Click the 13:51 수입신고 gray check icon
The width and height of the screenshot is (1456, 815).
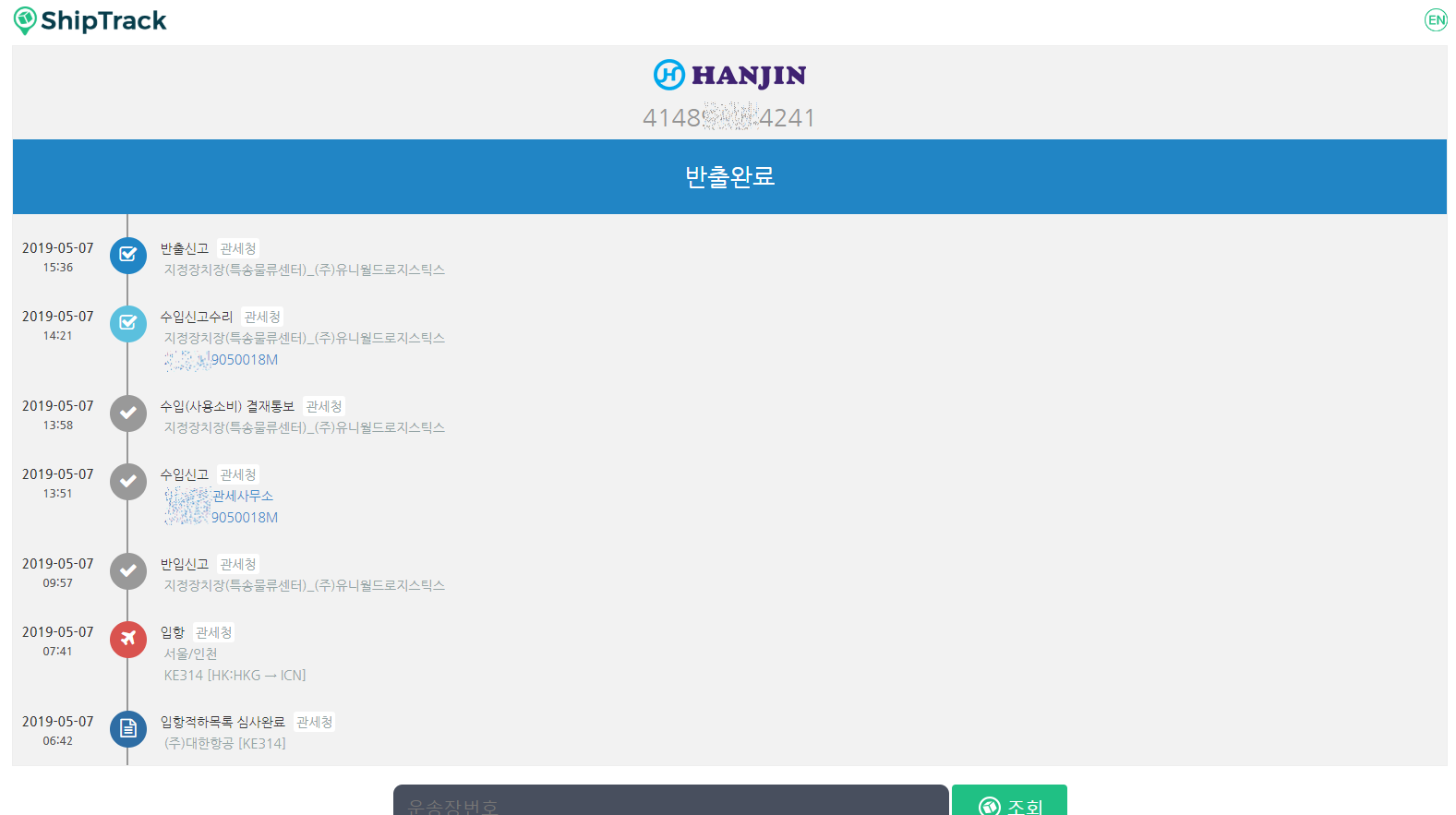click(128, 482)
